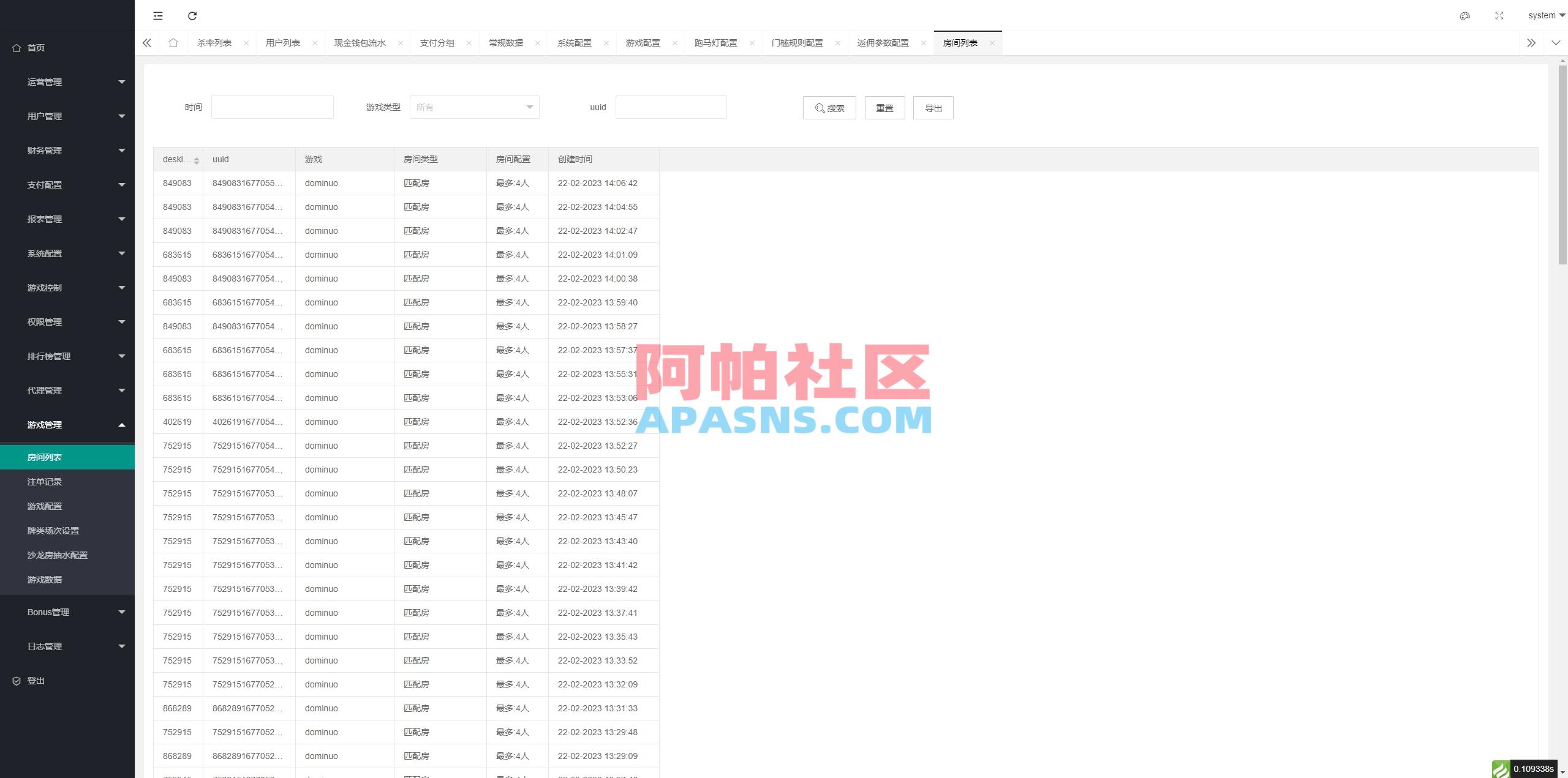Switch to the 用户列表 tab
Viewport: 1568px width, 778px height.
pyautogui.click(x=282, y=42)
